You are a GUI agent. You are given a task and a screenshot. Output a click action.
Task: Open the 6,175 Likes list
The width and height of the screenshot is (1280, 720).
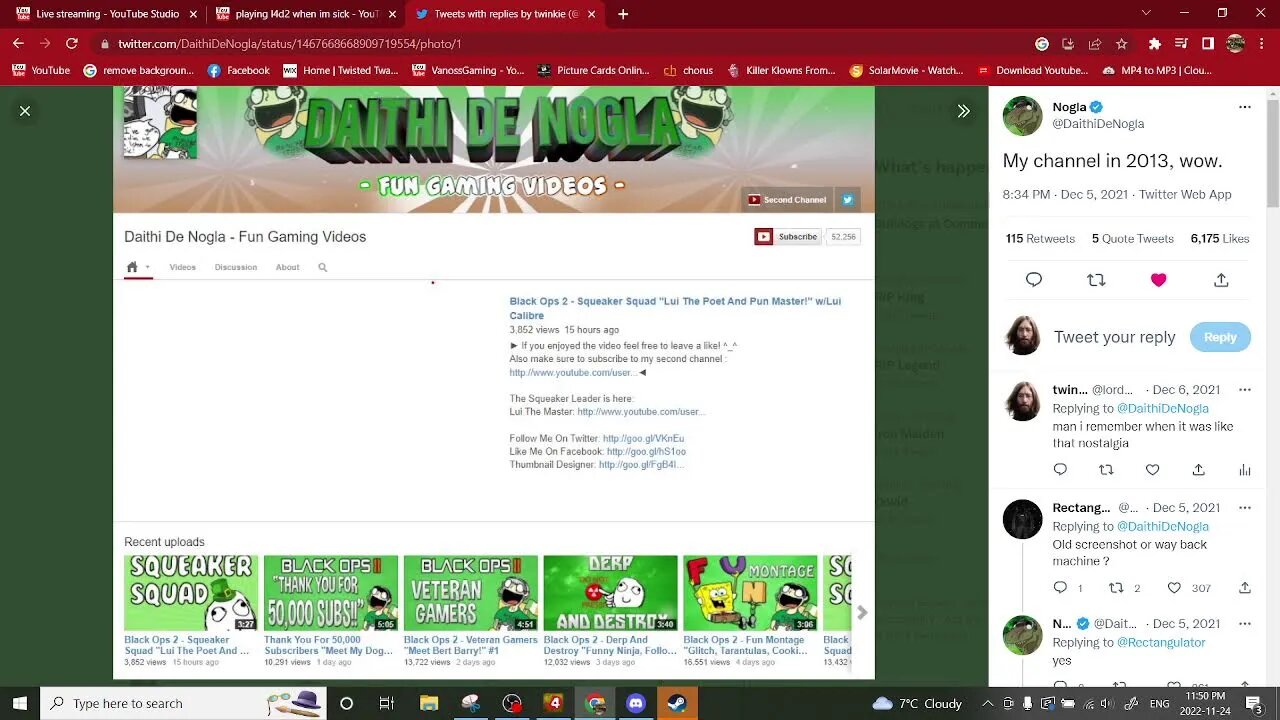pyautogui.click(x=1220, y=239)
